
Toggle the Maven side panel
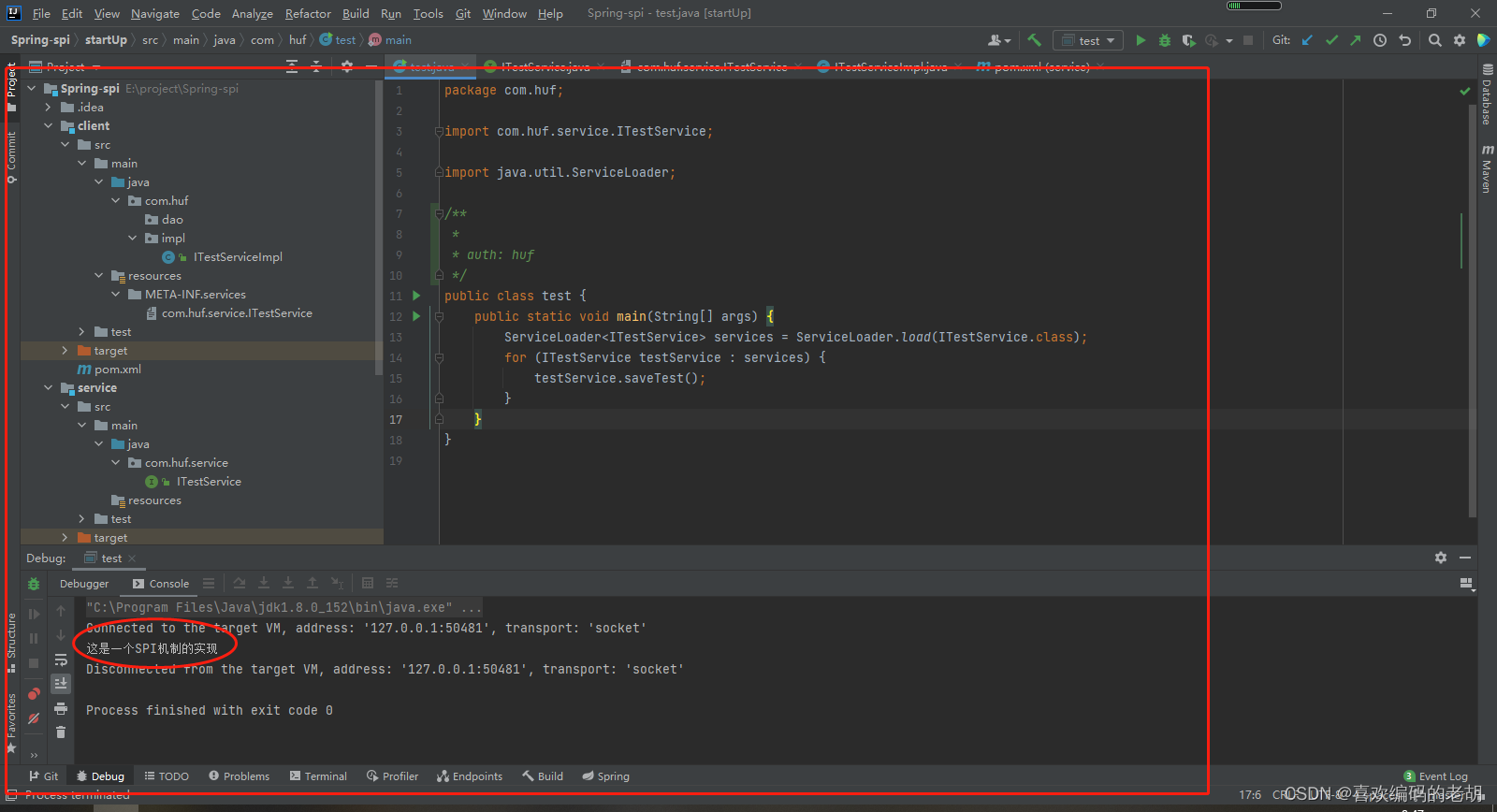[x=1486, y=168]
